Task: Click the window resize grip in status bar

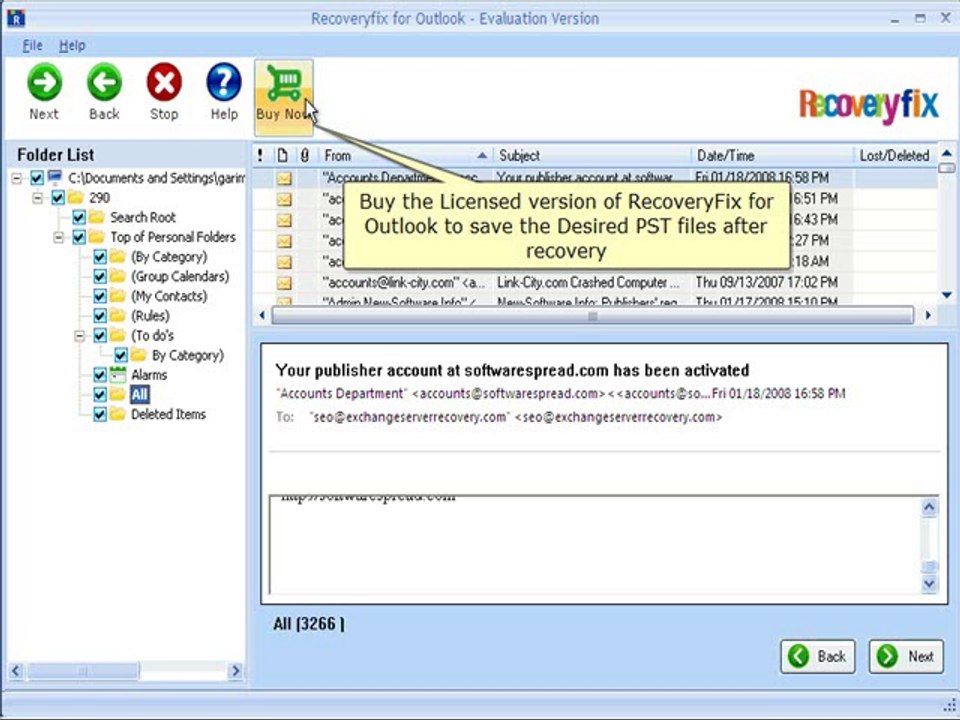Action: 949,705
